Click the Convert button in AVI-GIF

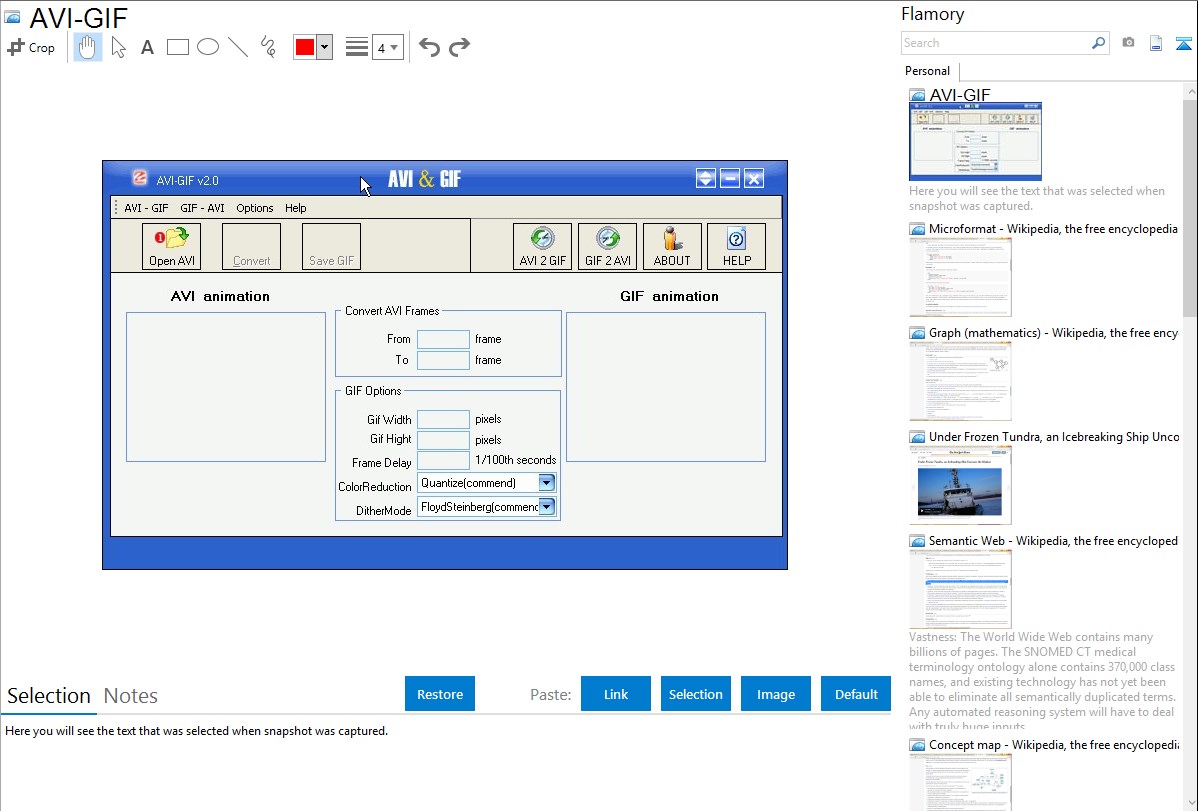point(251,246)
